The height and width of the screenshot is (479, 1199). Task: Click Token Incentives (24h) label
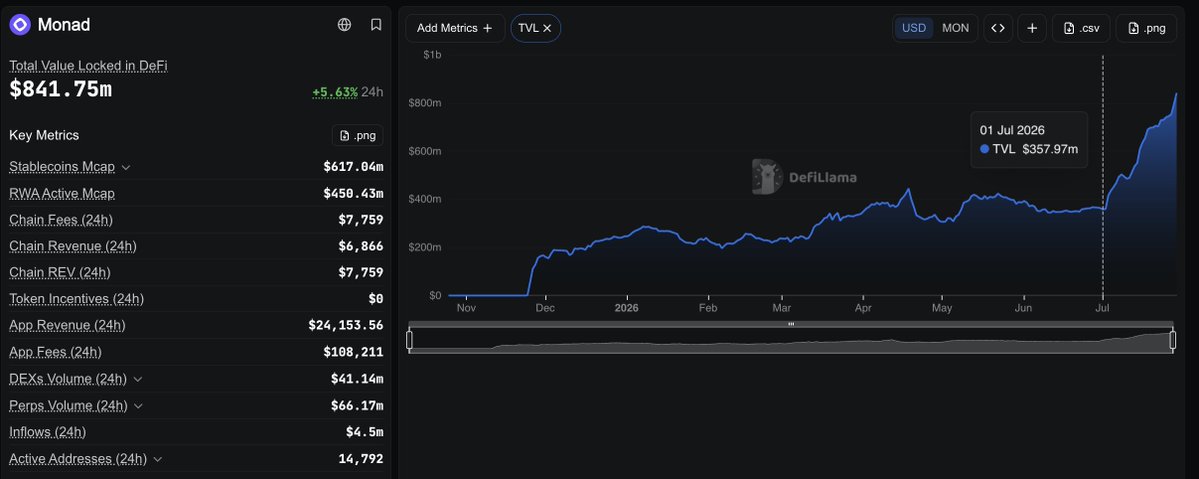(76, 299)
